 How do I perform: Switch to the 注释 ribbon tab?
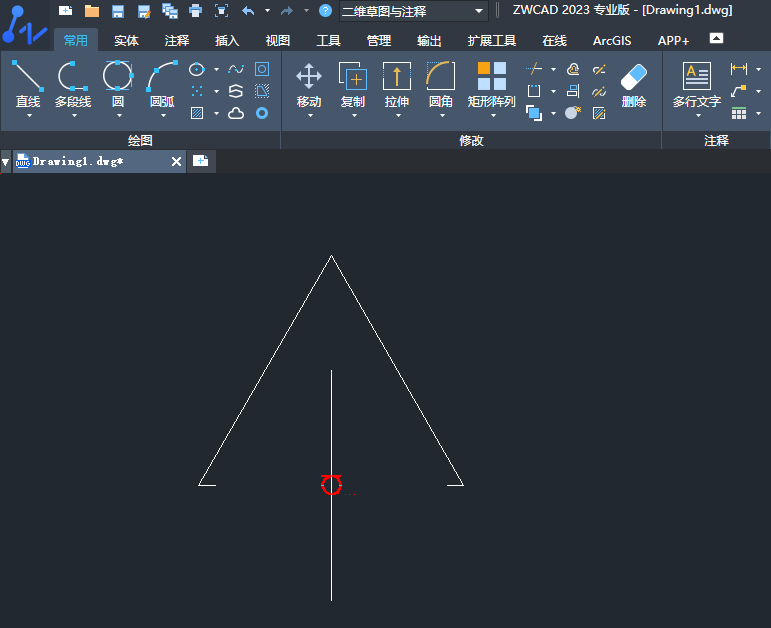click(177, 40)
